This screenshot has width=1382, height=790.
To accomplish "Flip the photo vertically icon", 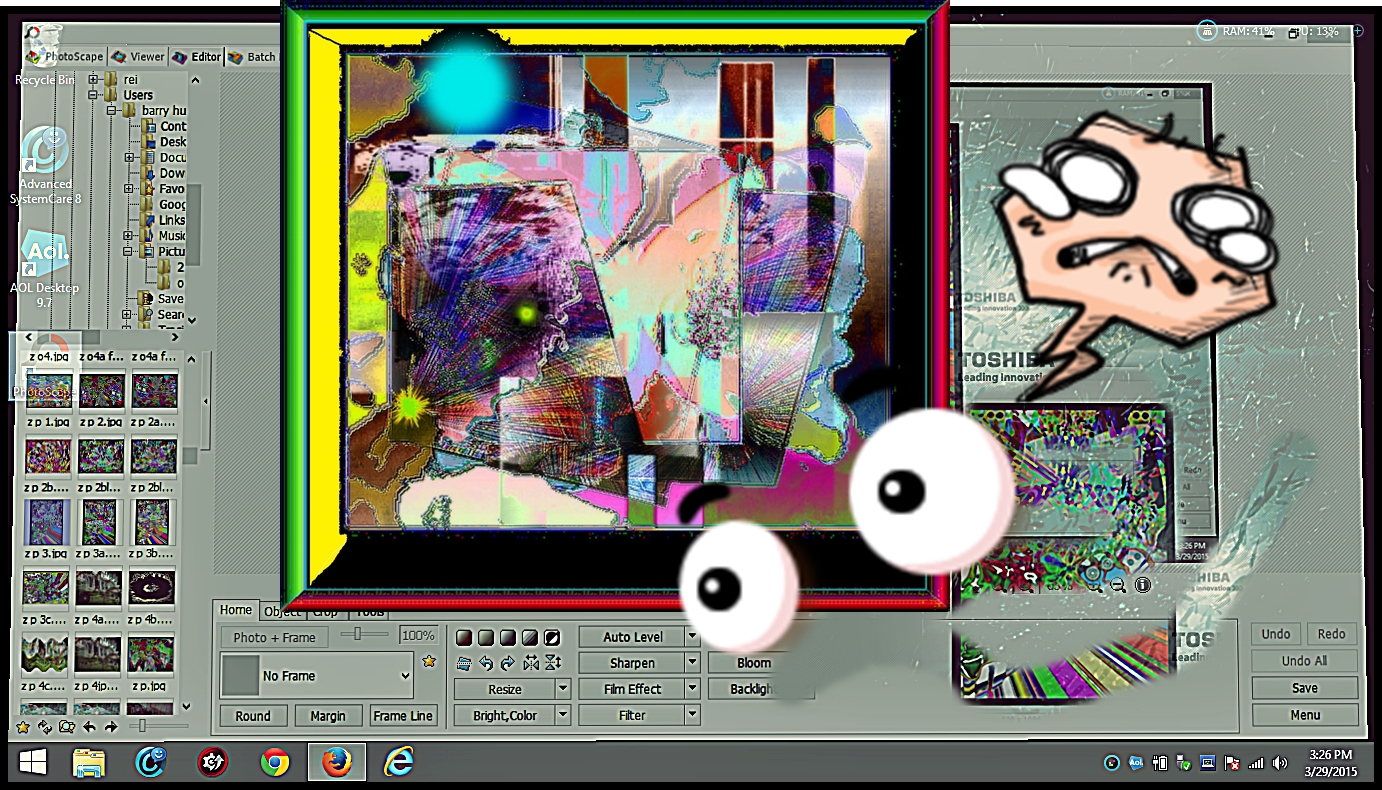I will 553,662.
